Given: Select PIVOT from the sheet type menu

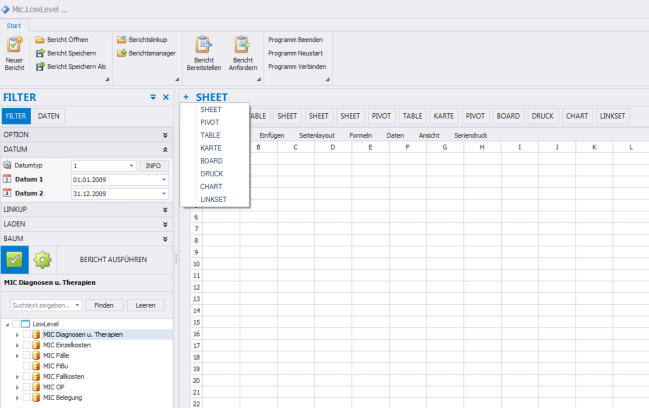Looking at the screenshot, I should pyautogui.click(x=210, y=121).
